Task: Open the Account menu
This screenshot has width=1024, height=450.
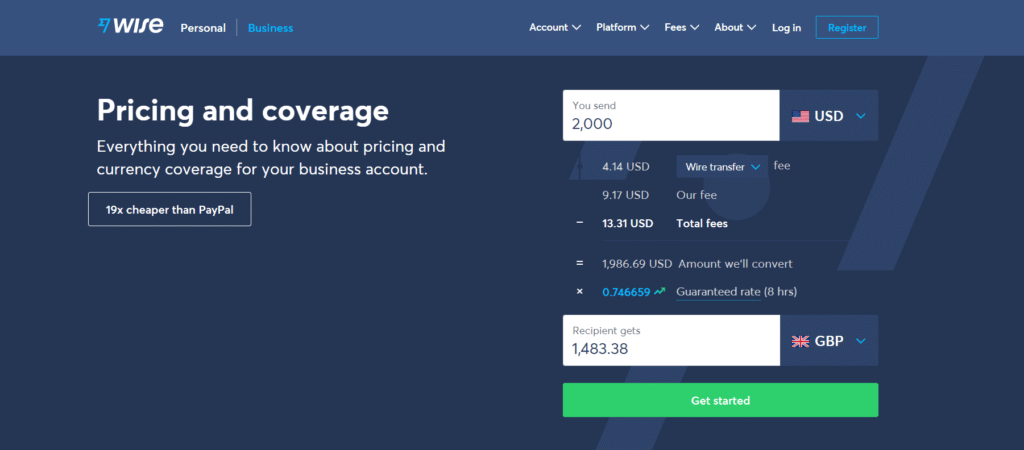Action: click(555, 28)
